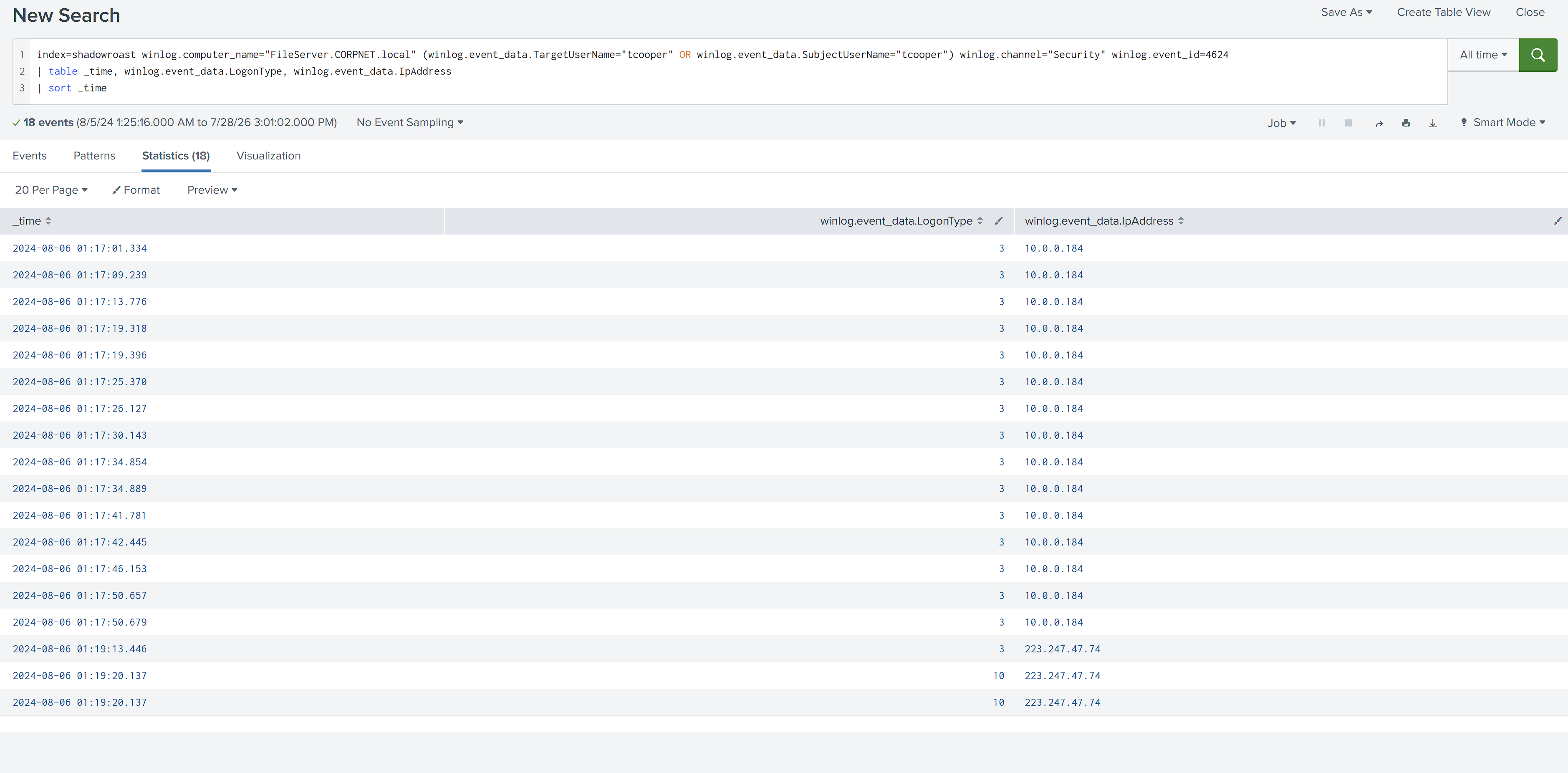Select timestamp 2024-08-06 01:19:13.446
The image size is (1568, 773).
pyautogui.click(x=80, y=649)
